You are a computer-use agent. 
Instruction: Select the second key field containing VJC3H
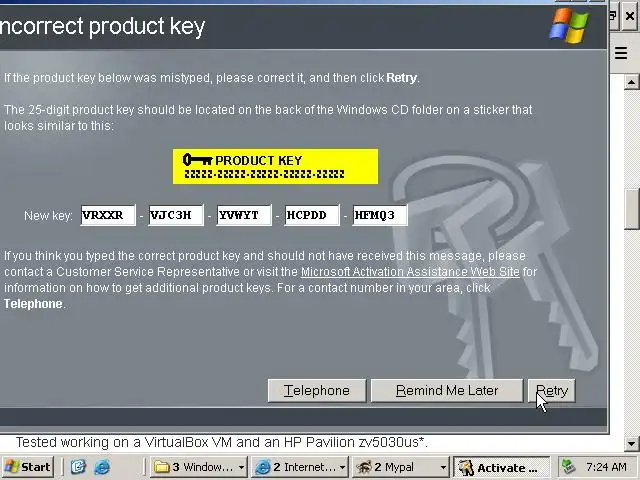[x=176, y=215]
